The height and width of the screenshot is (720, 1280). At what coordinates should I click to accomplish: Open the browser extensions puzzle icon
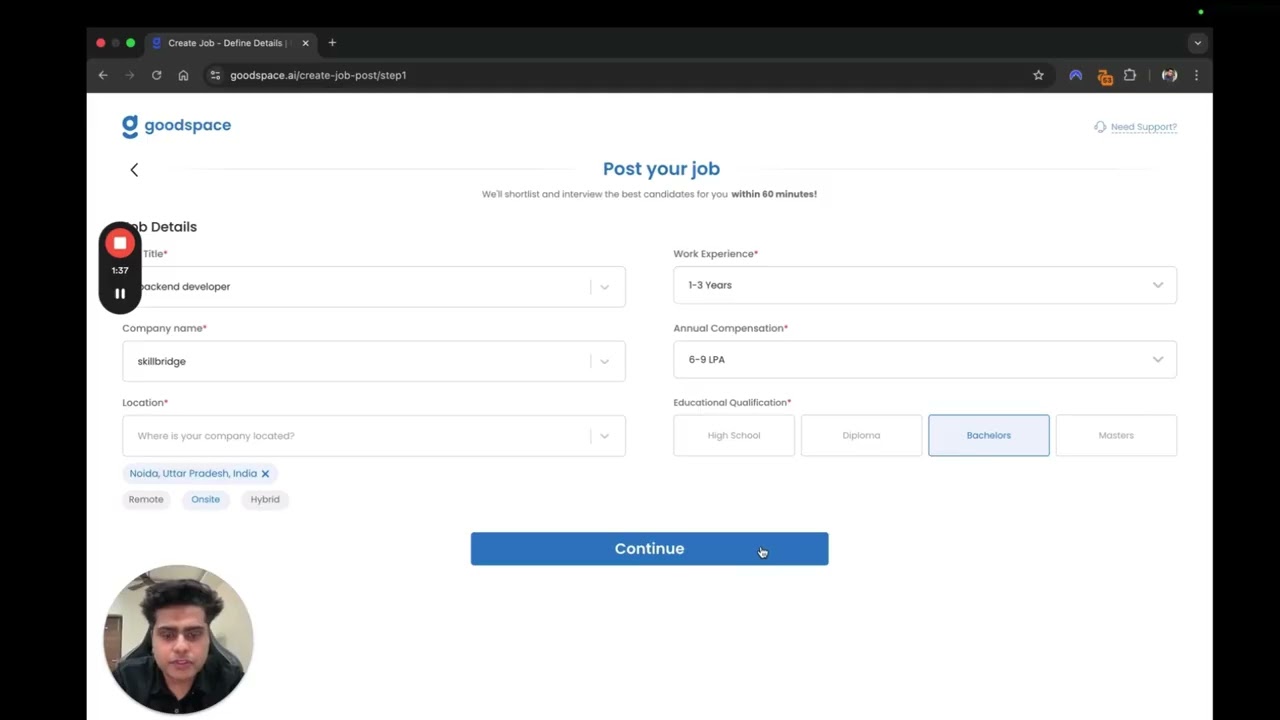coord(1130,75)
